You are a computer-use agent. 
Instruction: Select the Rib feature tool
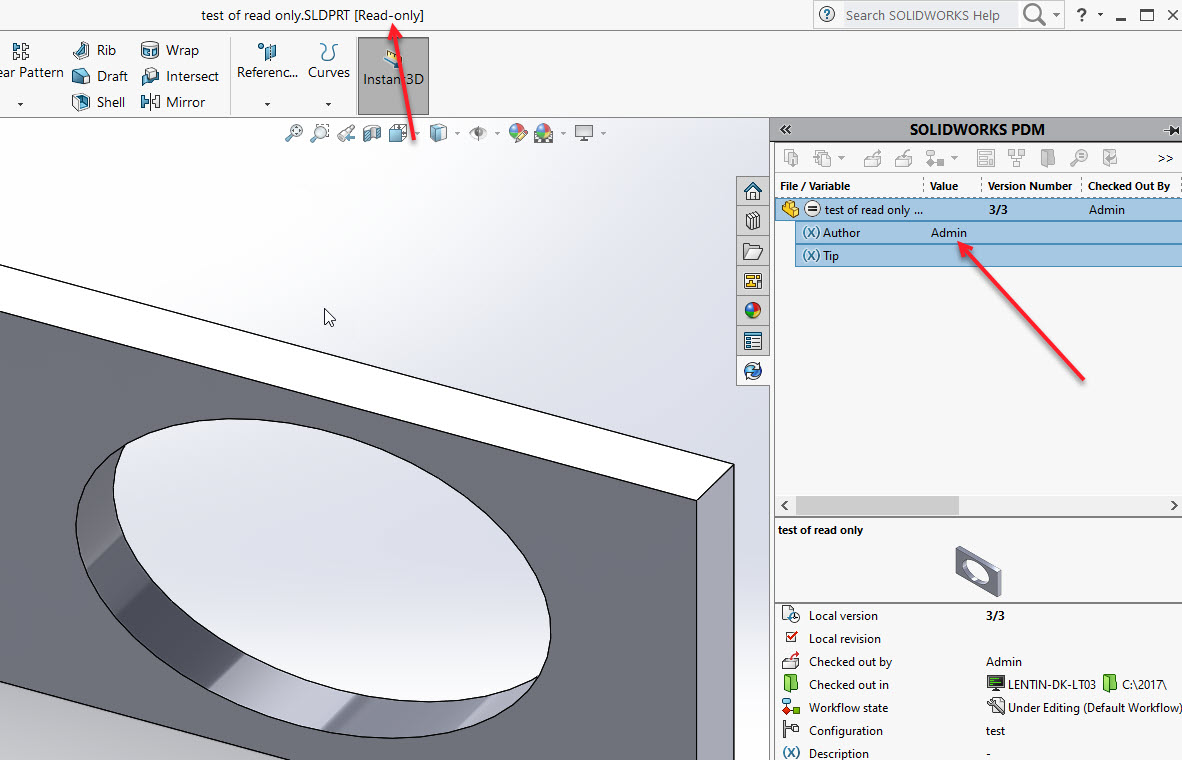click(x=95, y=50)
